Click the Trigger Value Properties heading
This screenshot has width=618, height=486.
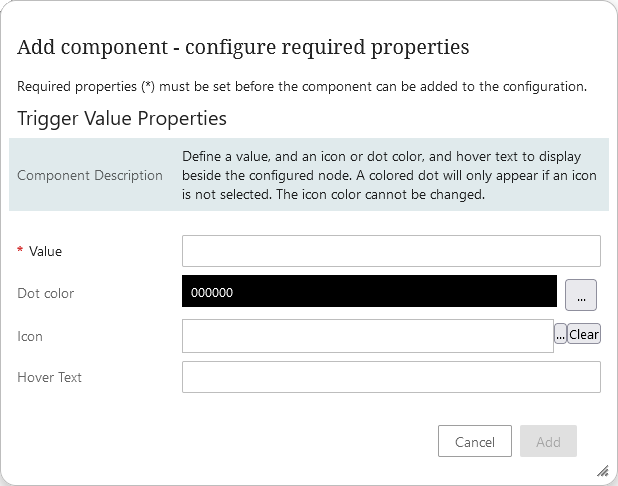click(x=122, y=118)
